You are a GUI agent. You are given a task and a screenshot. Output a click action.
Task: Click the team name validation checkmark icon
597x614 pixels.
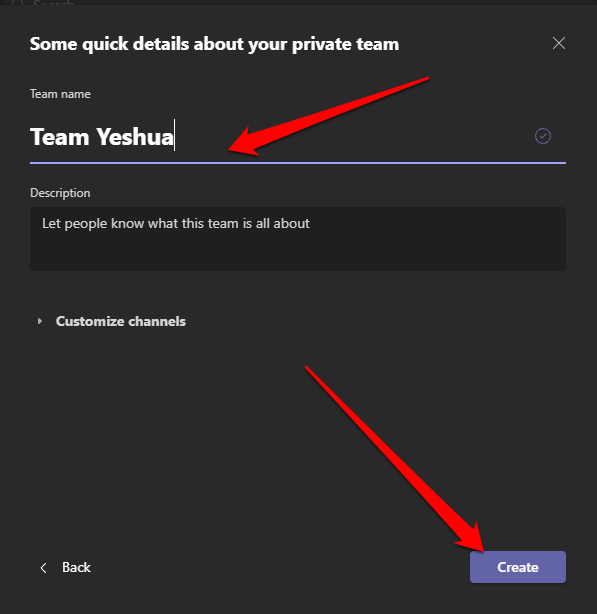[x=543, y=136]
